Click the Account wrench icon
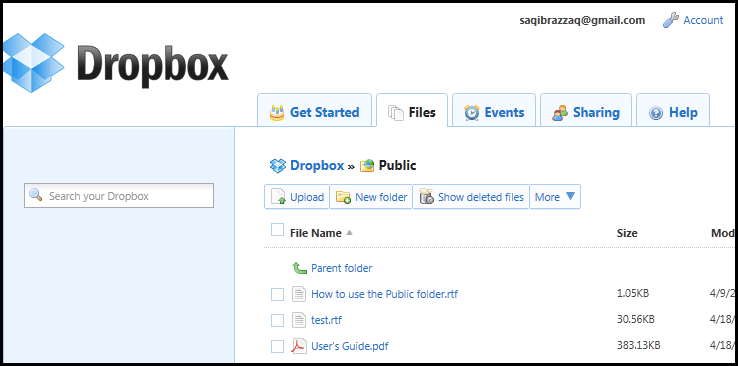This screenshot has height=366, width=738. [x=671, y=20]
